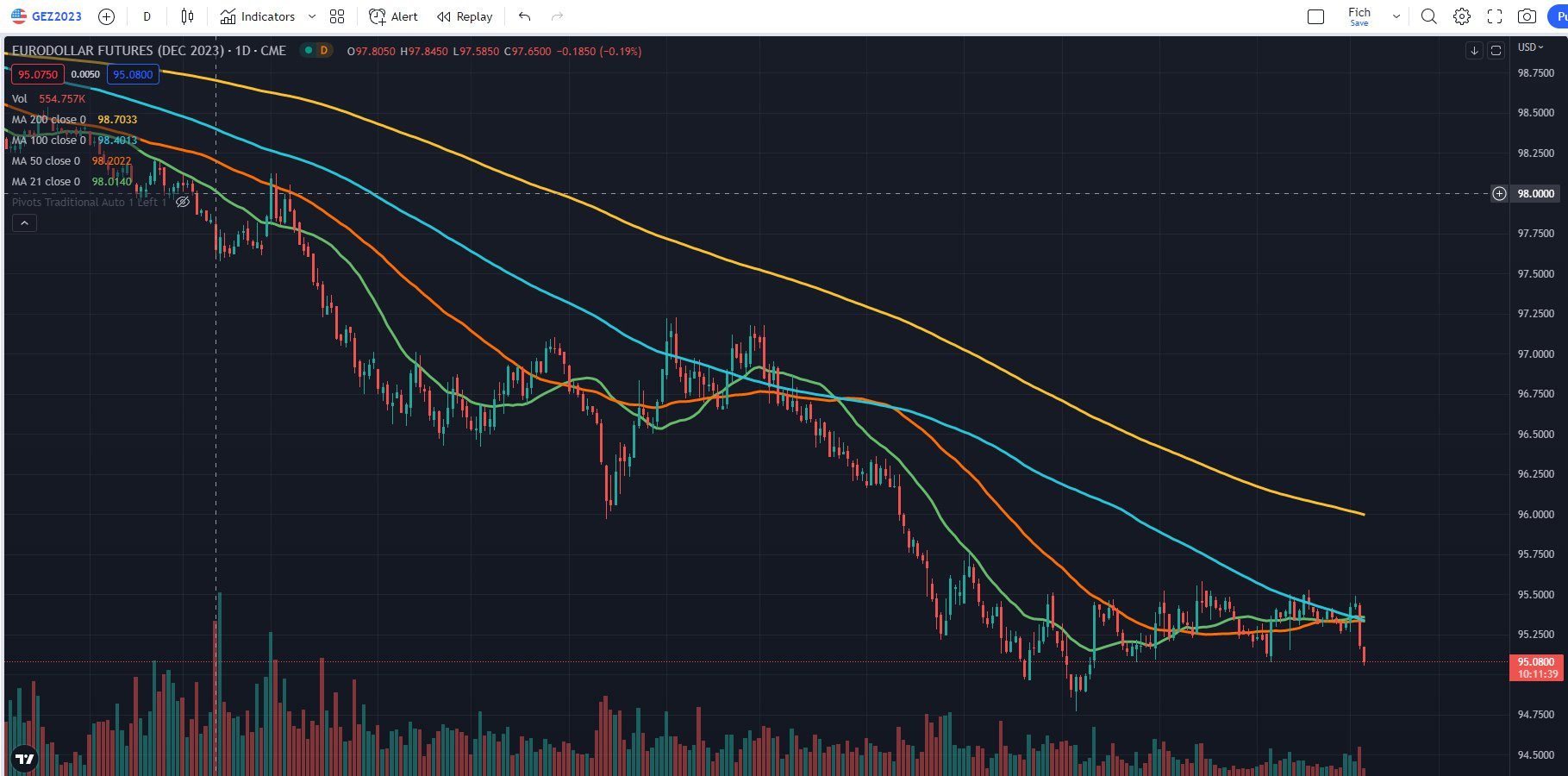The width and height of the screenshot is (1568, 776).
Task: Select Pivots Traditional Auto legend text
Action: [89, 202]
